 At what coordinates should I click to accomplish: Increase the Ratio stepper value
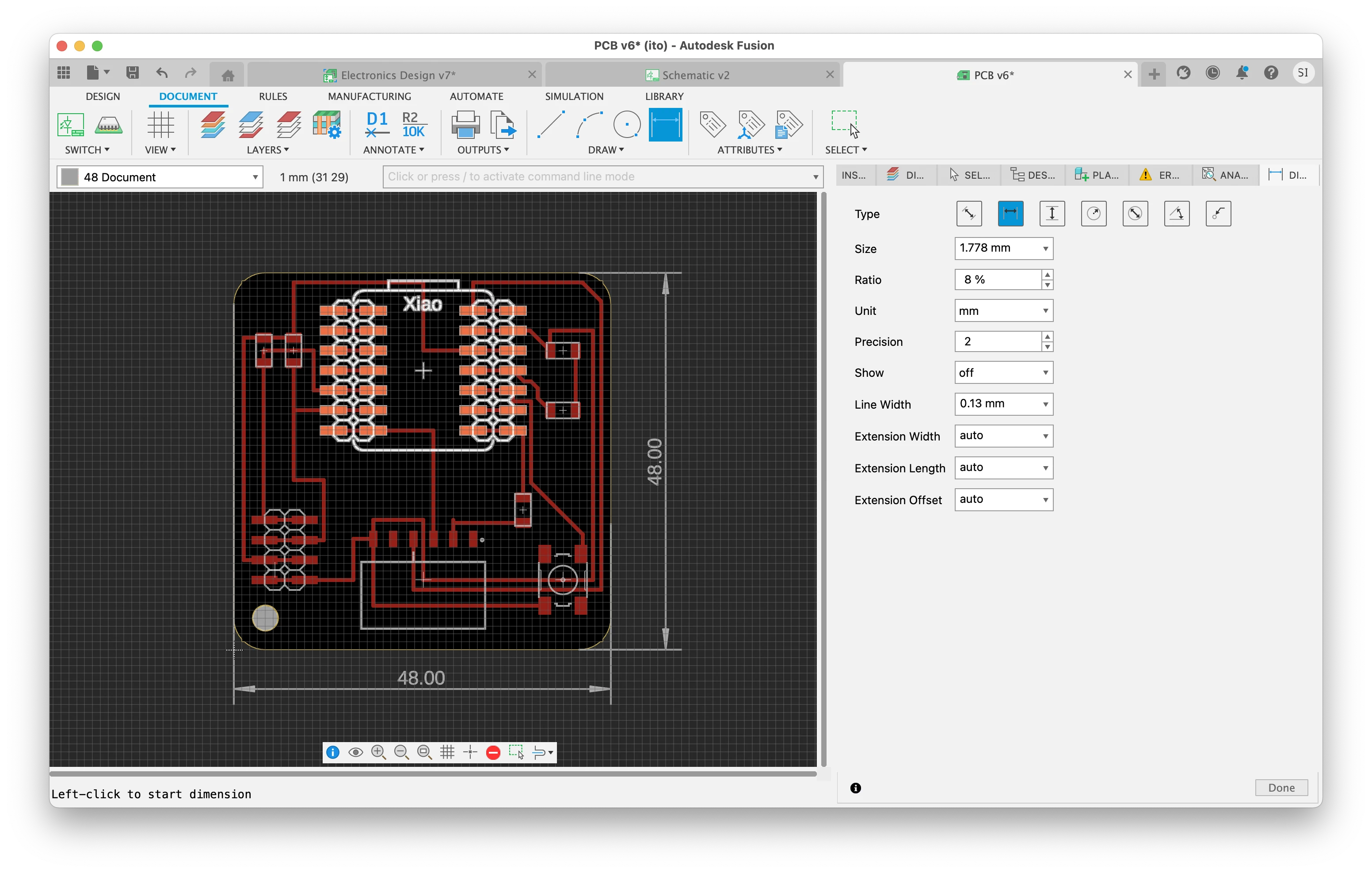tap(1047, 274)
